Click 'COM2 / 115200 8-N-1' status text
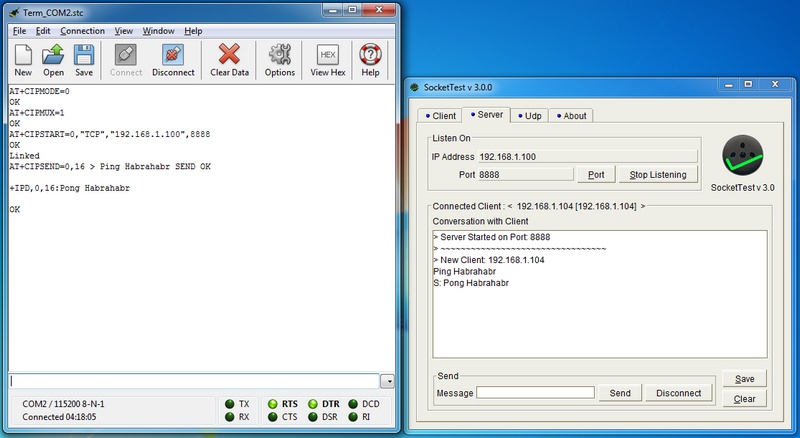 point(63,404)
